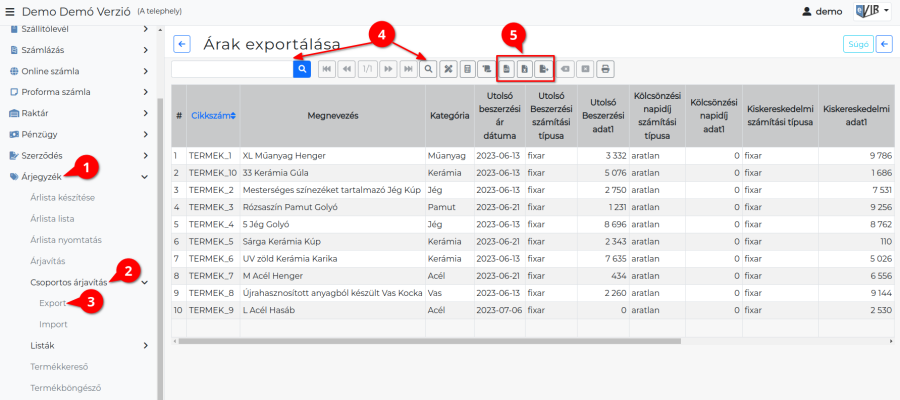
Task: Go to the next page
Action: tap(388, 69)
